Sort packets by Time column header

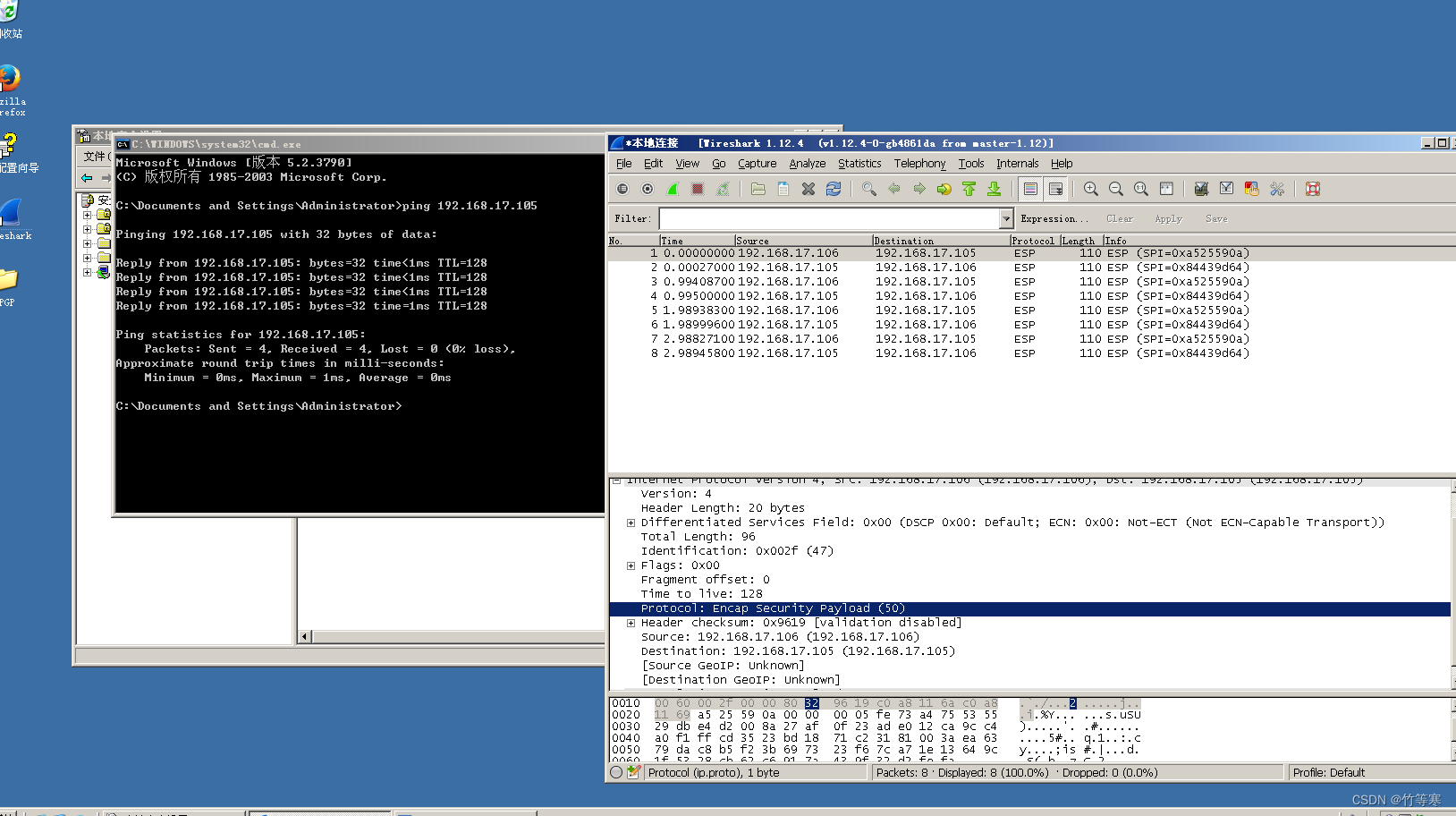697,241
